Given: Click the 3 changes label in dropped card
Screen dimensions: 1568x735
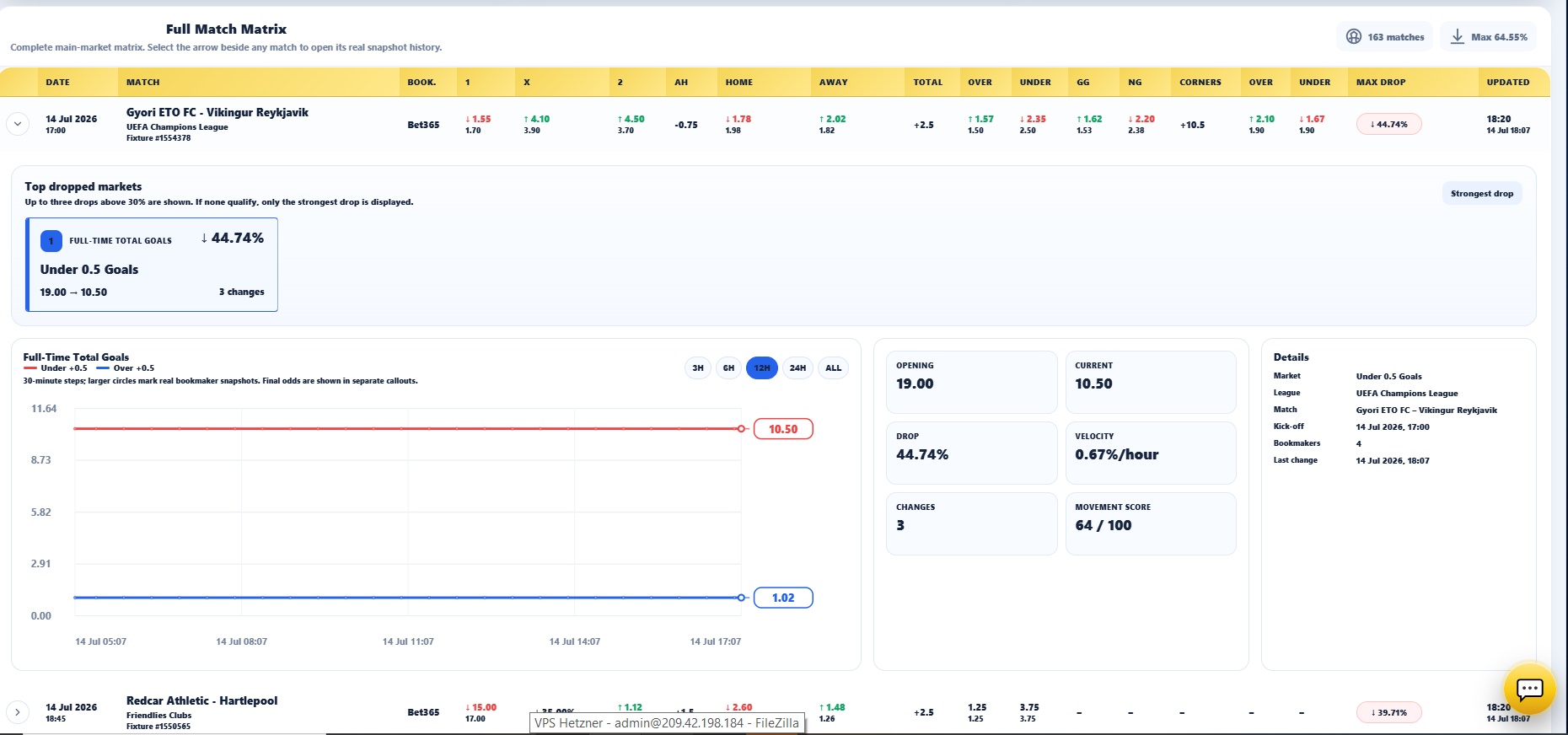Looking at the screenshot, I should point(241,292).
